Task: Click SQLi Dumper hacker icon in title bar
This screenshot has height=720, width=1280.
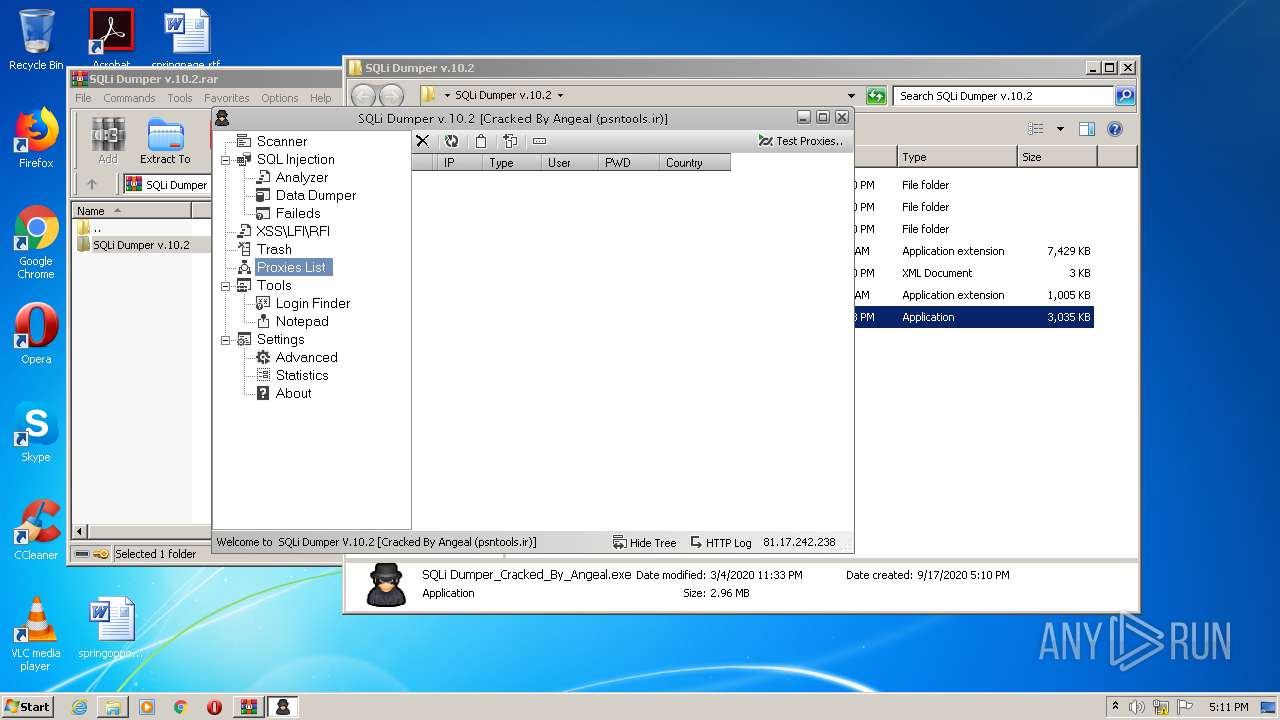Action: pyautogui.click(x=222, y=118)
